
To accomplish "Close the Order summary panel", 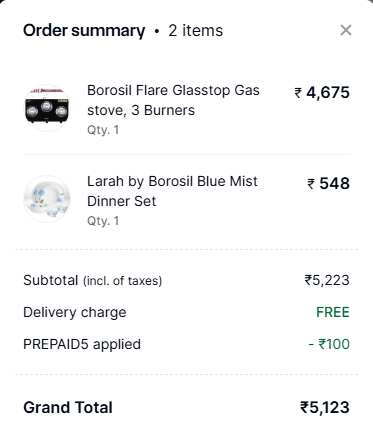I will click(346, 30).
